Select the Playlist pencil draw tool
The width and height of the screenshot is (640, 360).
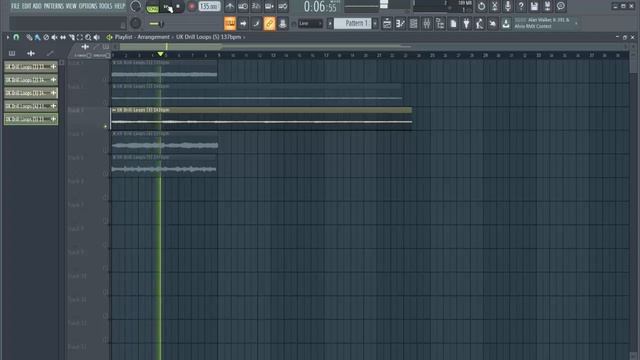click(x=29, y=37)
